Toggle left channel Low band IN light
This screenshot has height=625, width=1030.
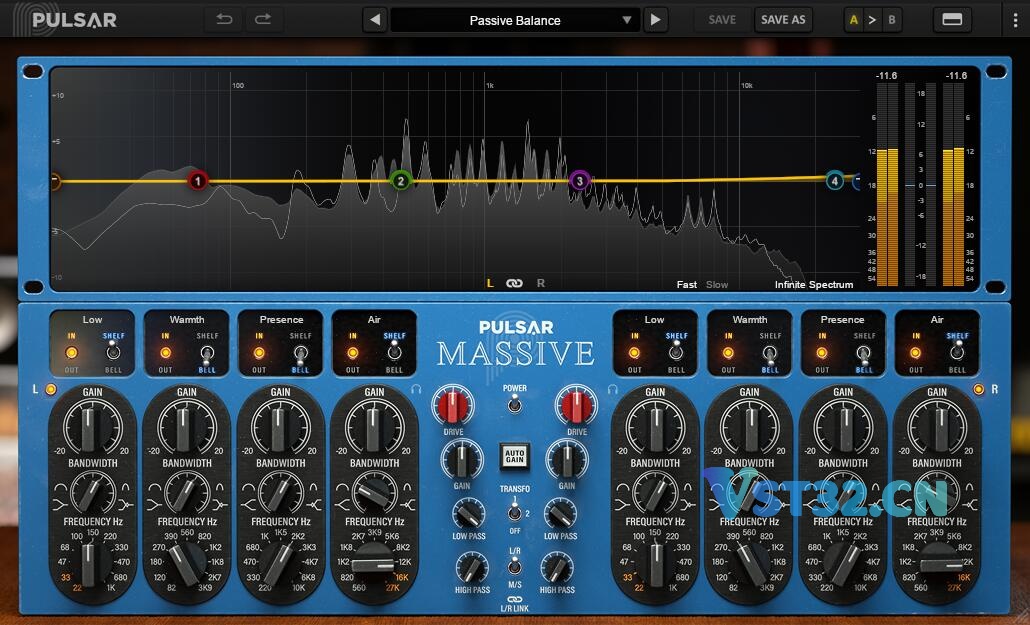[x=71, y=353]
